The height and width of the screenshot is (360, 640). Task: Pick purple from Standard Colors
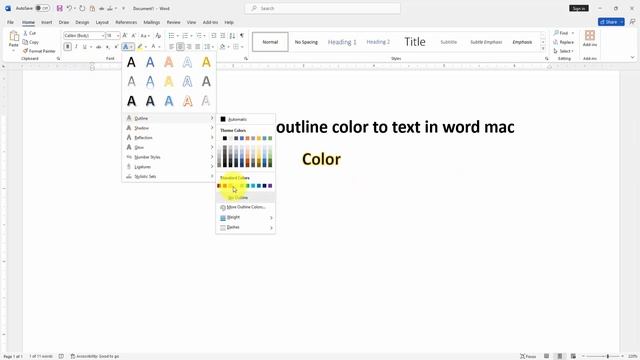tap(270, 186)
